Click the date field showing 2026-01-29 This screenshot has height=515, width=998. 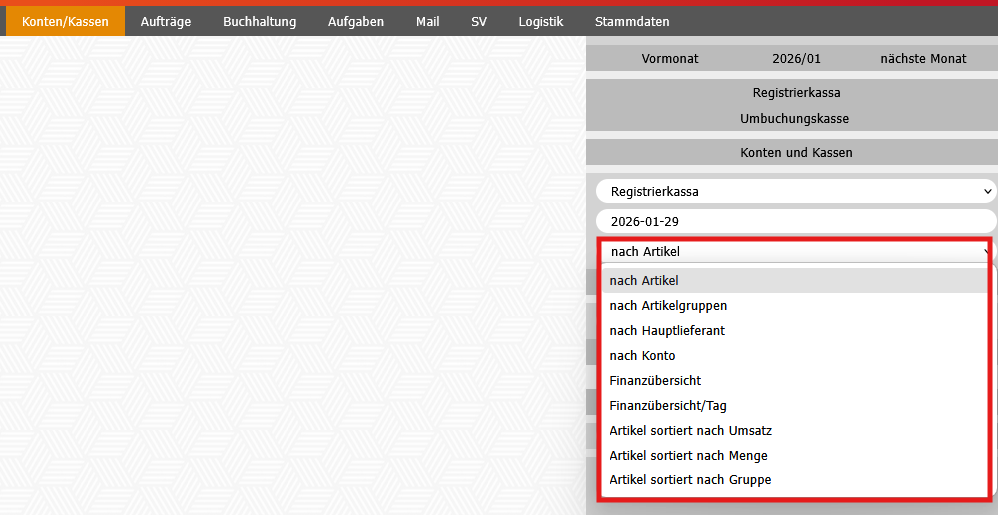(x=796, y=221)
